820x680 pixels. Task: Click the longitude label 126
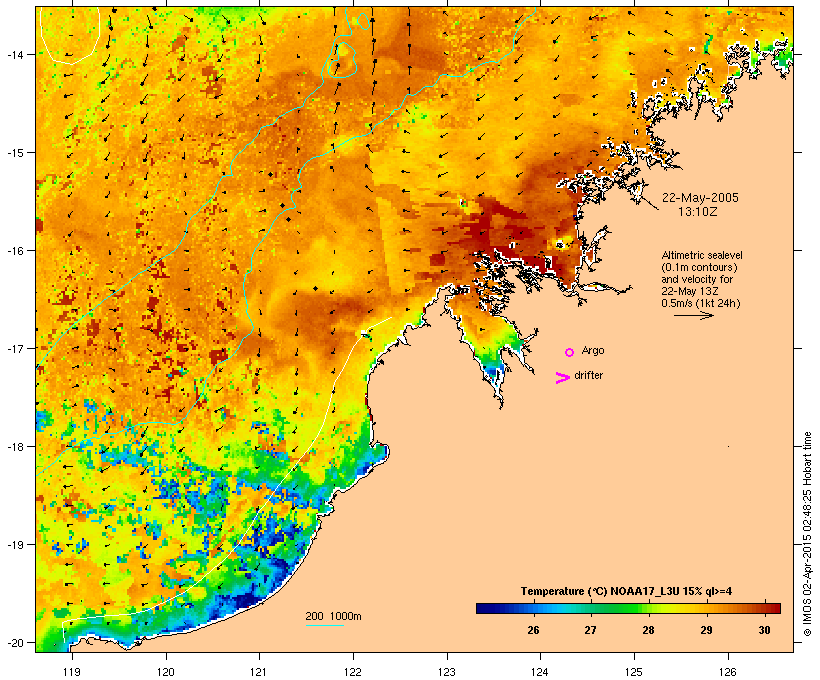[727, 672]
